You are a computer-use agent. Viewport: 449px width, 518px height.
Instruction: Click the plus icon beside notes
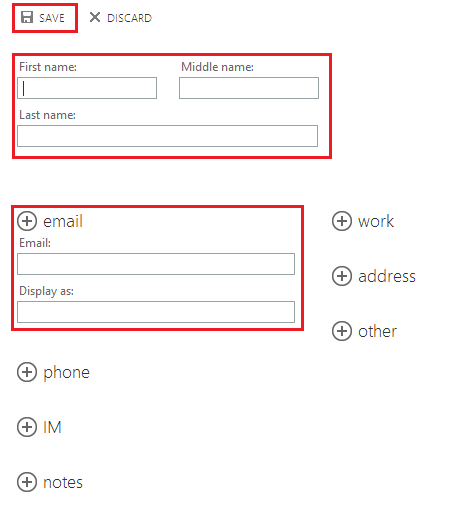pyautogui.click(x=27, y=482)
